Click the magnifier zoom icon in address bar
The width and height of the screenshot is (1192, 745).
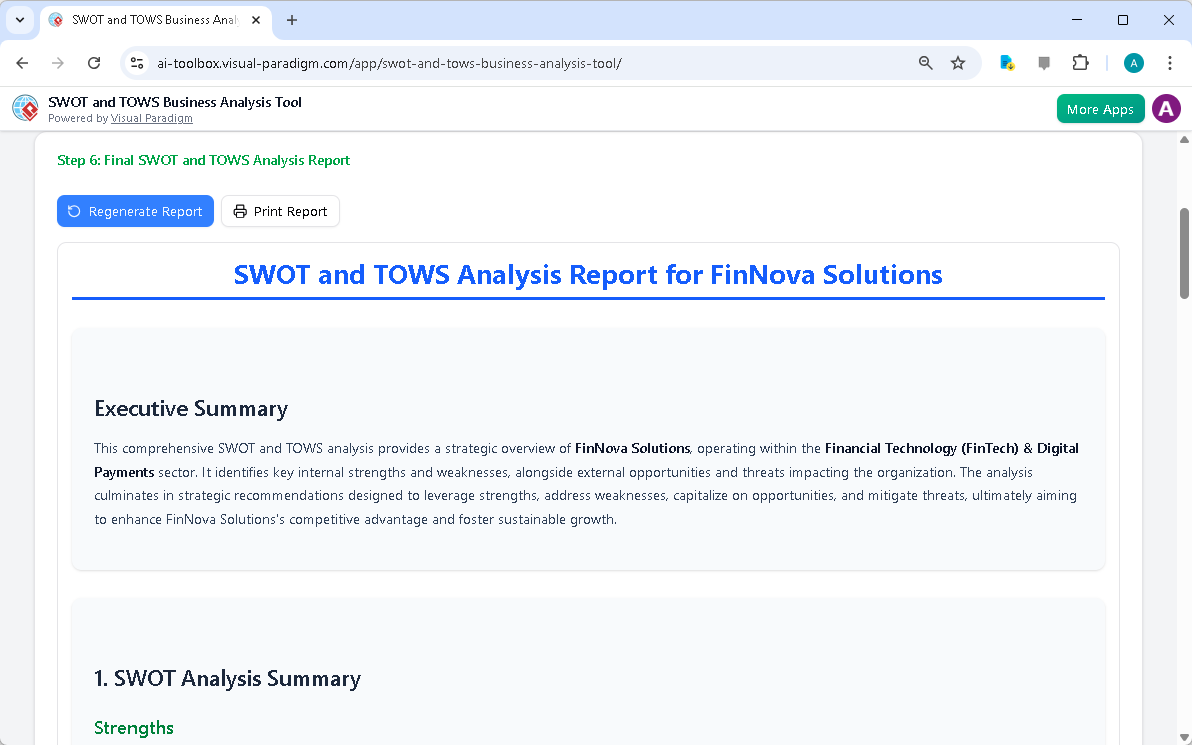(925, 62)
